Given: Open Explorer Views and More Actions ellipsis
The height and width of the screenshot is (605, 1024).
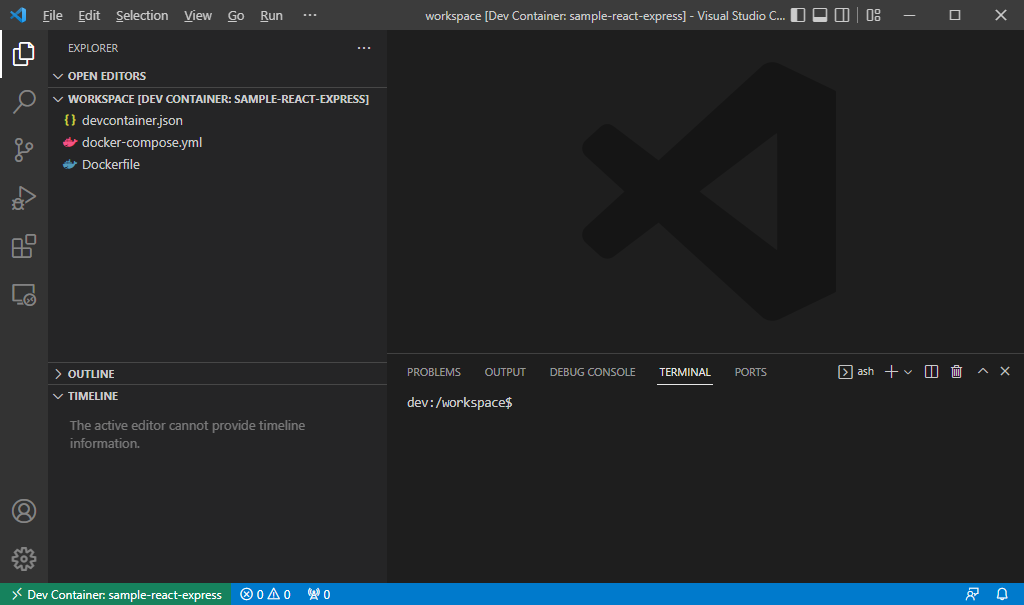Looking at the screenshot, I should (364, 48).
